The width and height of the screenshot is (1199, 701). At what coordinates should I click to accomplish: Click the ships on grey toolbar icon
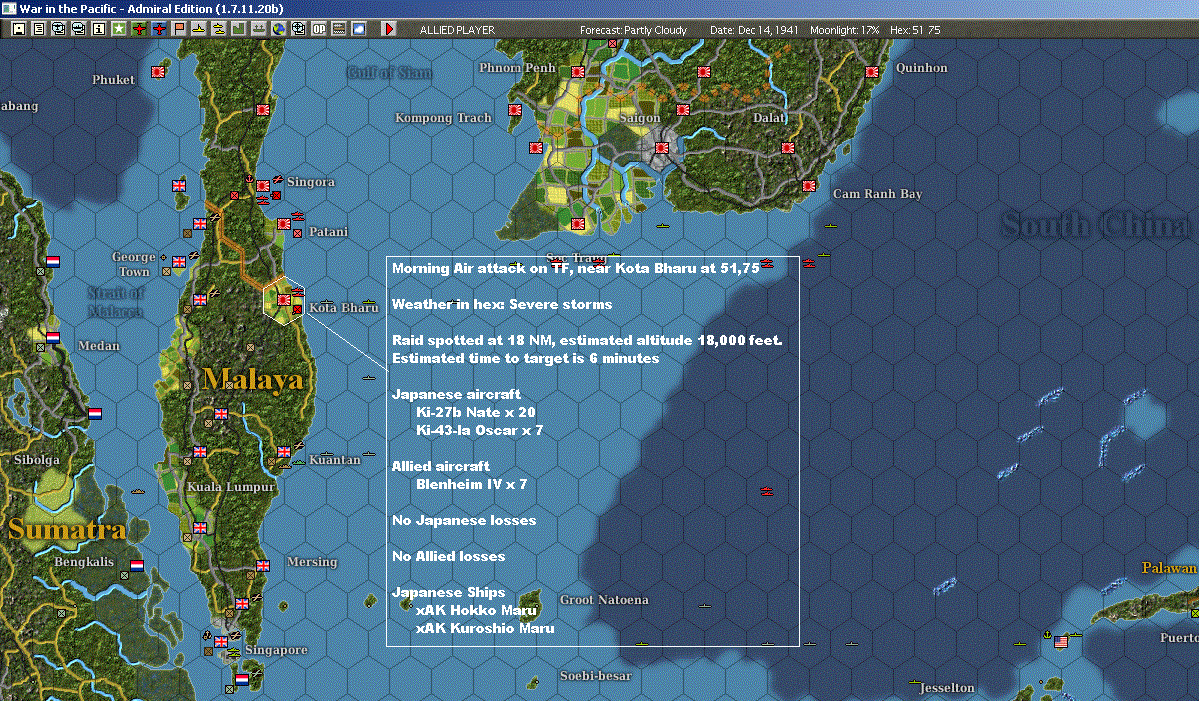coord(258,29)
